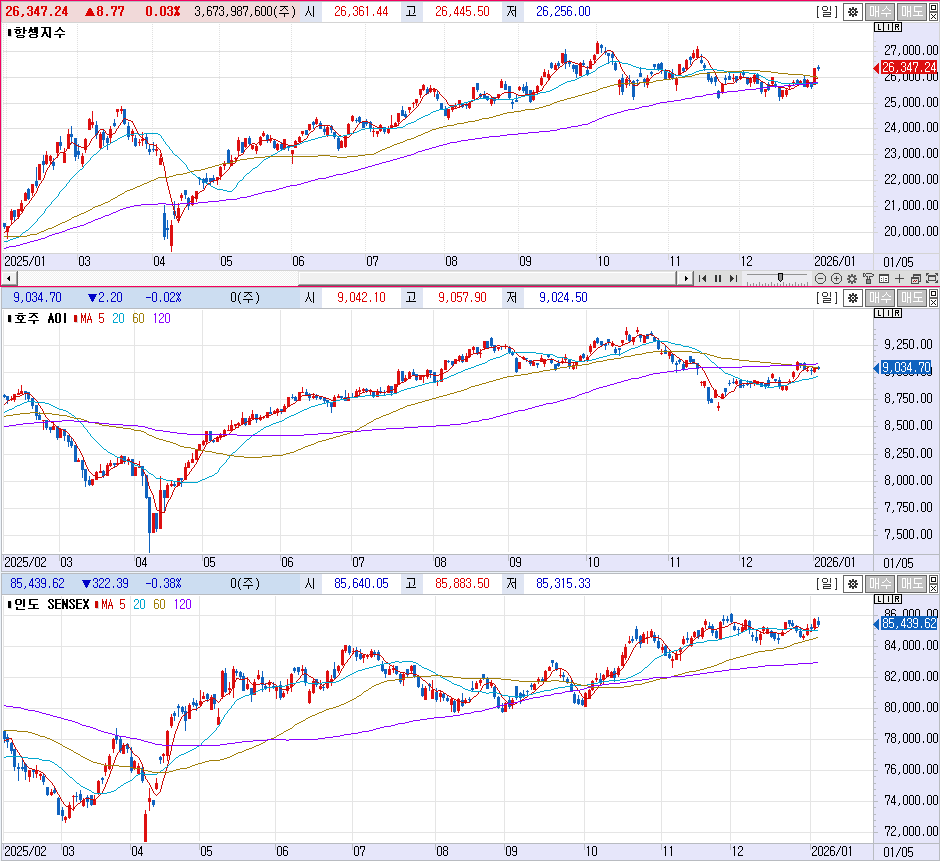Image resolution: width=940 pixels, height=861 pixels.
Task: Toggle L axis button on 호주 AOI chart
Action: (879, 313)
